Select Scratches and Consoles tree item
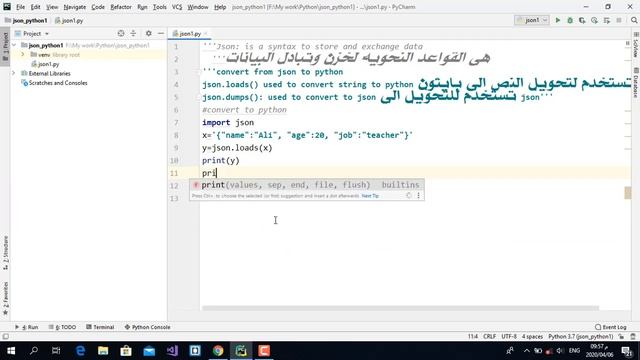This screenshot has height=360, width=640. tap(58, 83)
